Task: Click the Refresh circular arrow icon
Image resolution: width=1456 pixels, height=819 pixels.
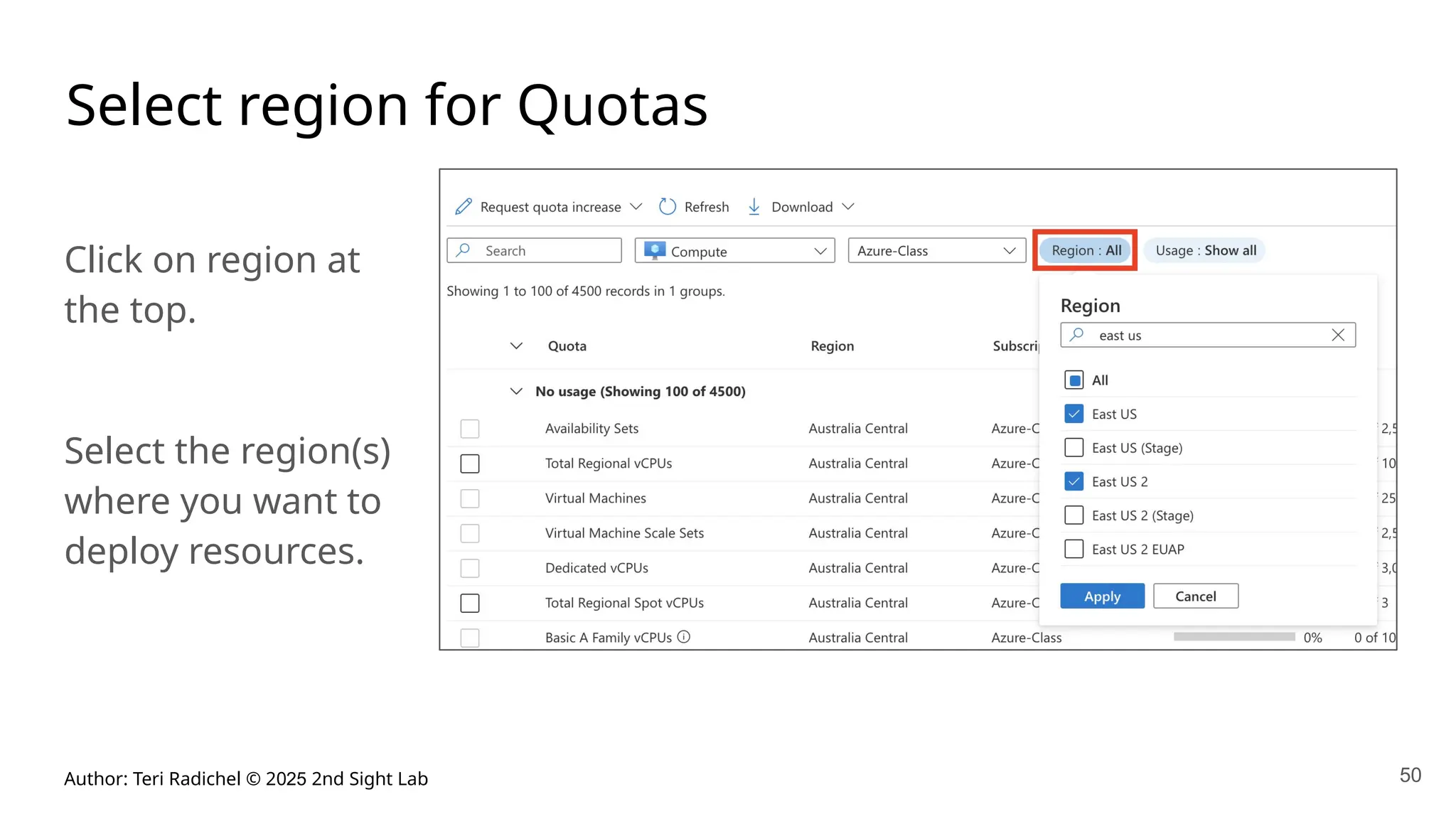Action: 668,207
